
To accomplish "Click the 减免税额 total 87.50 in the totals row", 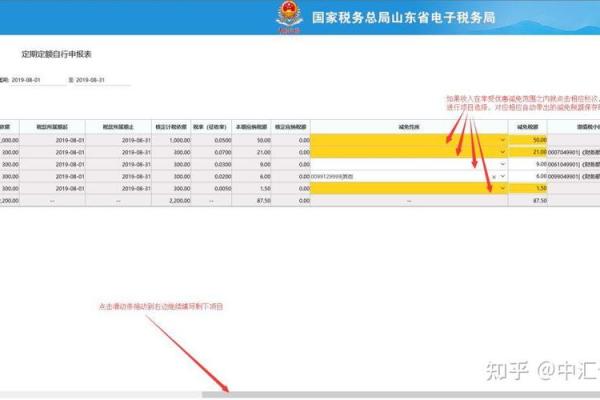I will tap(528, 200).
